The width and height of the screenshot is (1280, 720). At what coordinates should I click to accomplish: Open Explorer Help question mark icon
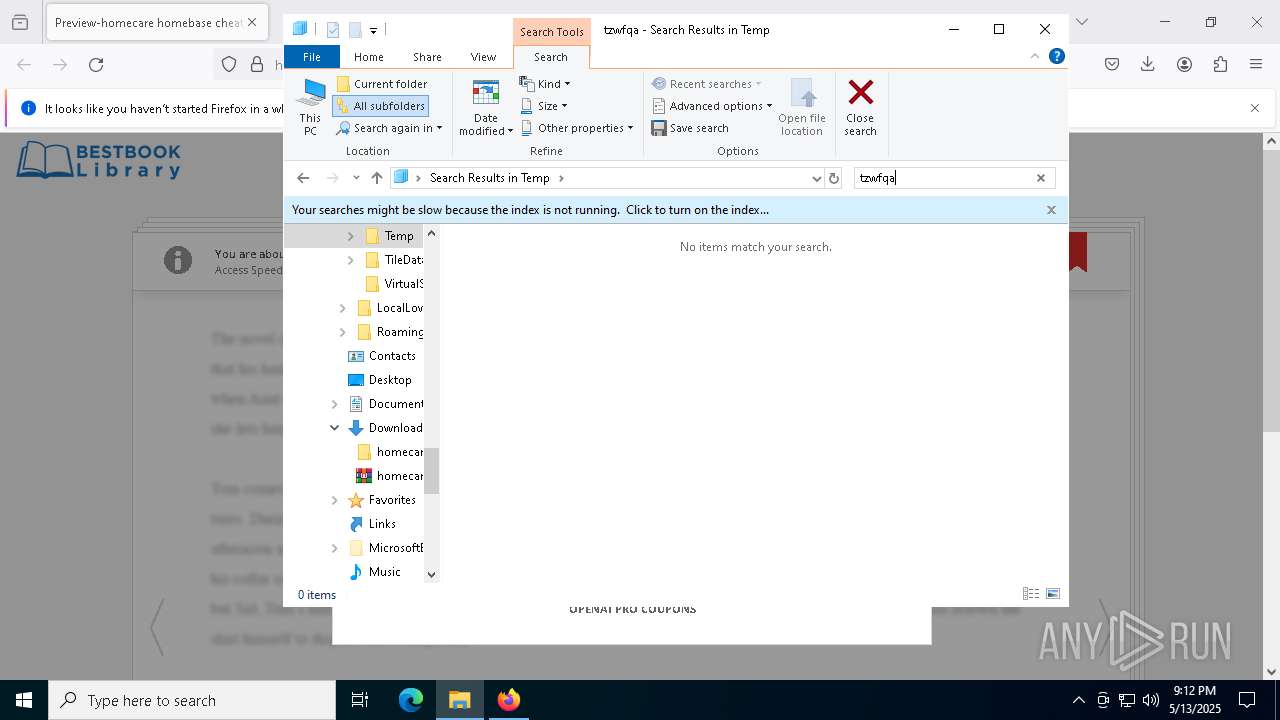(1056, 57)
